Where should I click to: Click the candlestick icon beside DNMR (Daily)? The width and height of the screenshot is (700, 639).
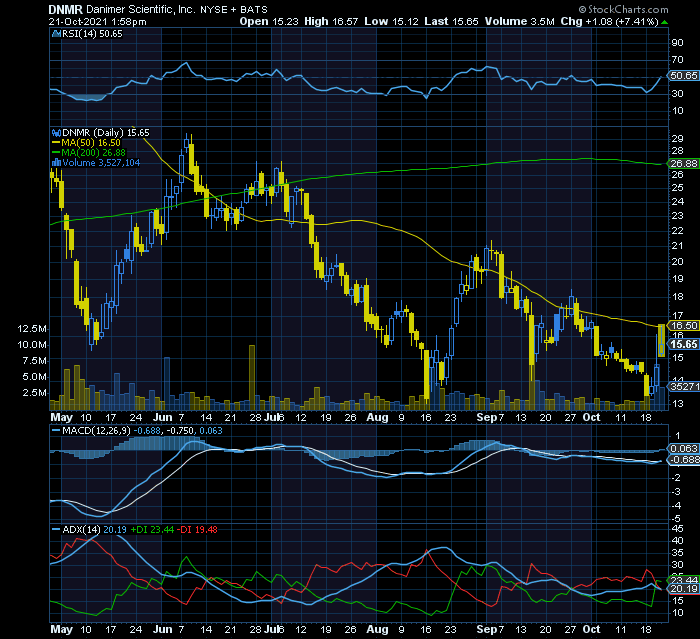point(56,133)
